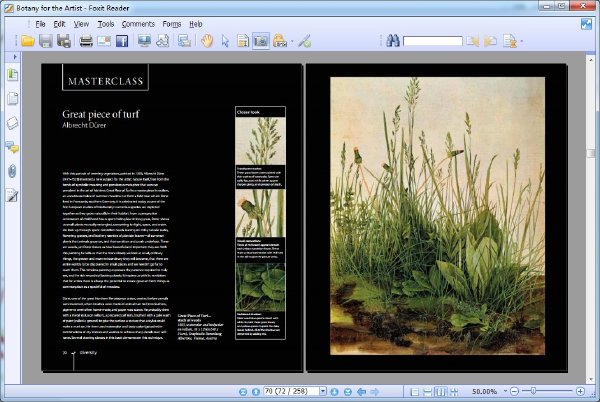Click the overlapping windows toolbar icon
Viewport: 600px width, 402px height.
pyautogui.click(x=184, y=41)
